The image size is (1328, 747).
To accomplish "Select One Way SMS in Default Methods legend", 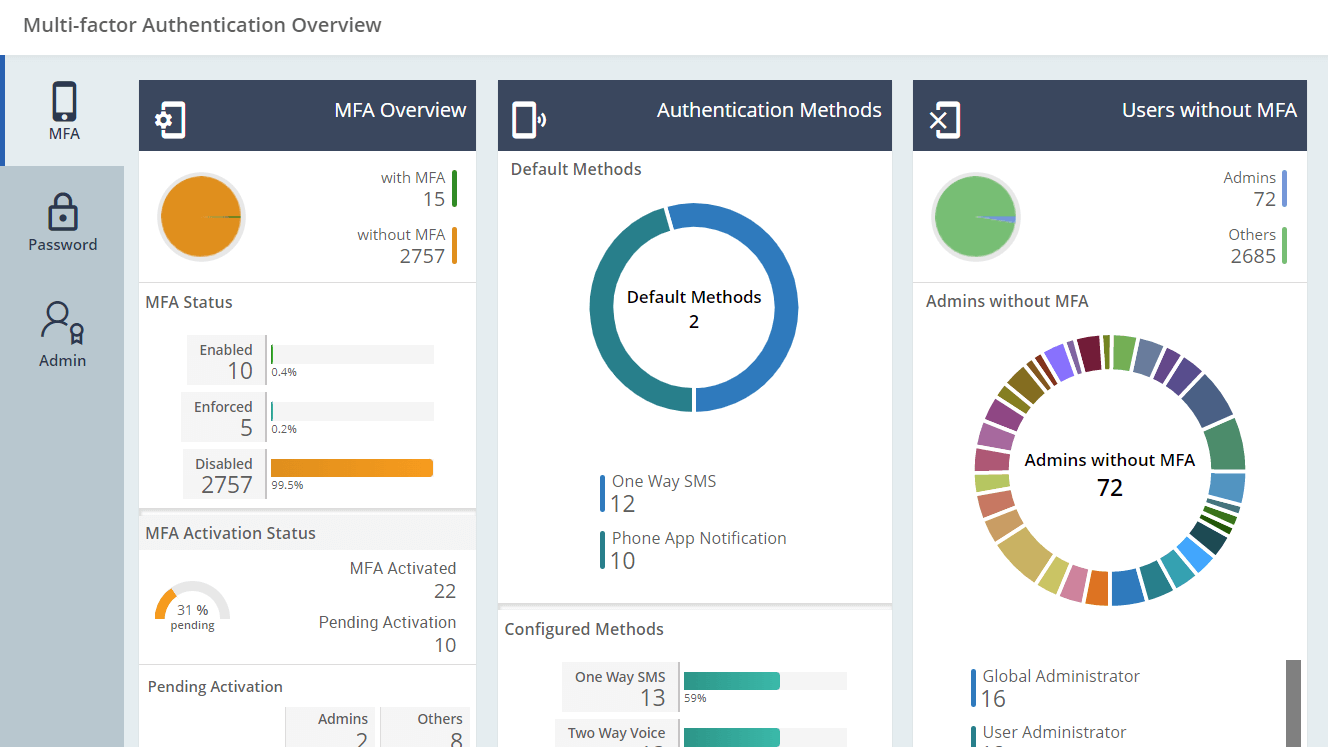I will (664, 481).
